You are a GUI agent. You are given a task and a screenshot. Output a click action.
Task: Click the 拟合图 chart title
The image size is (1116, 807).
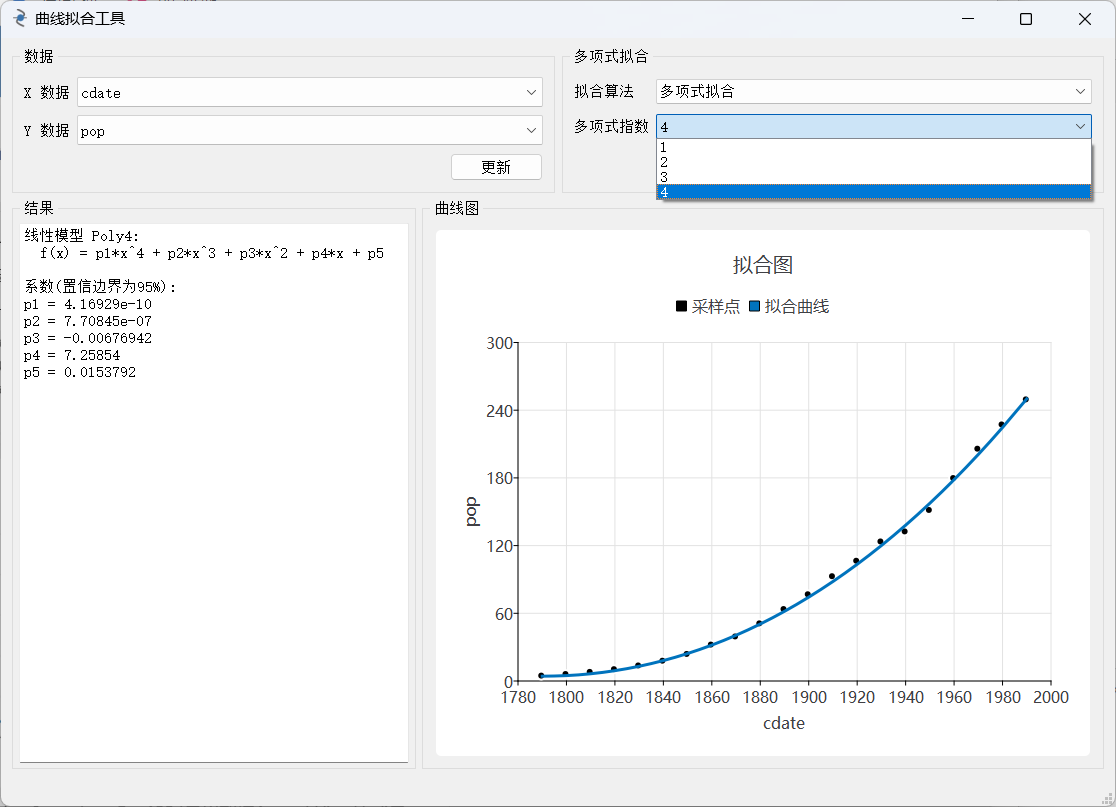point(762,265)
